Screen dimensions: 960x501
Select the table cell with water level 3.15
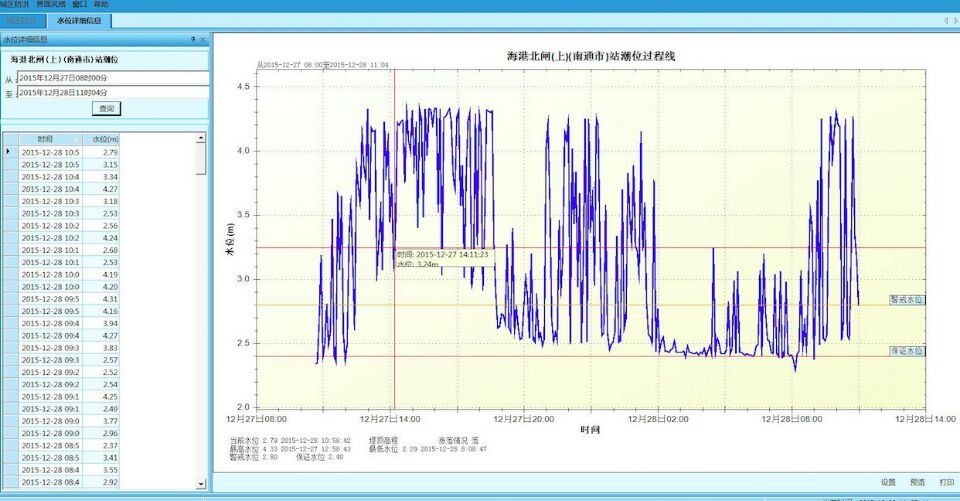pos(101,164)
